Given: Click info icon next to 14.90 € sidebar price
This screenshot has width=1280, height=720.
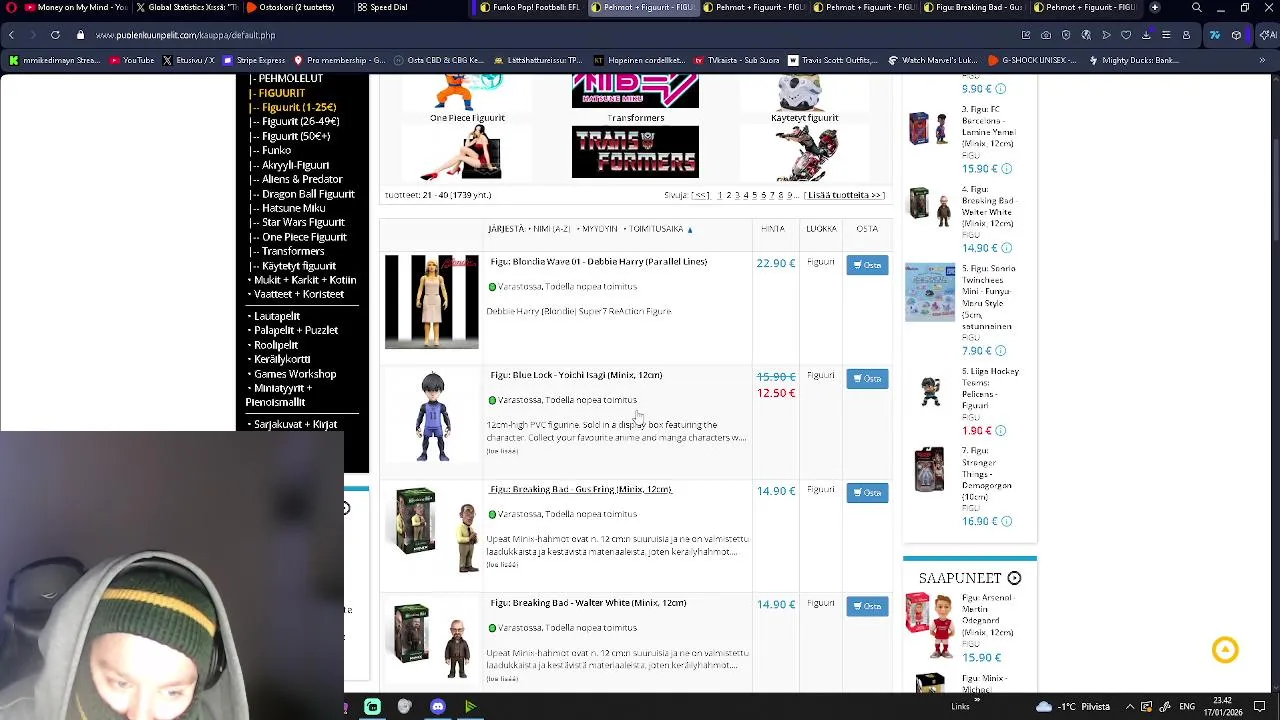Looking at the screenshot, I should click(x=1006, y=248).
